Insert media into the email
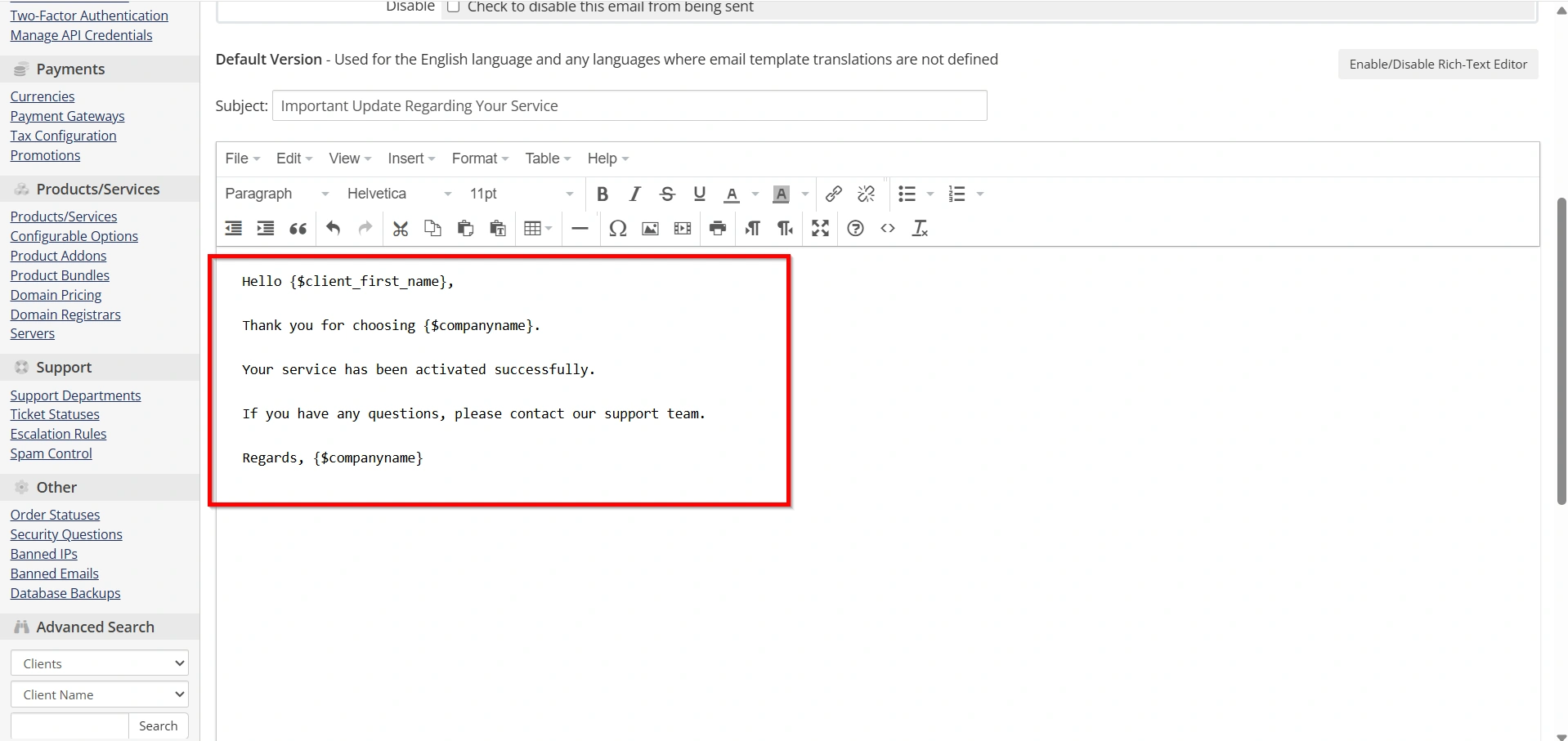 click(683, 229)
